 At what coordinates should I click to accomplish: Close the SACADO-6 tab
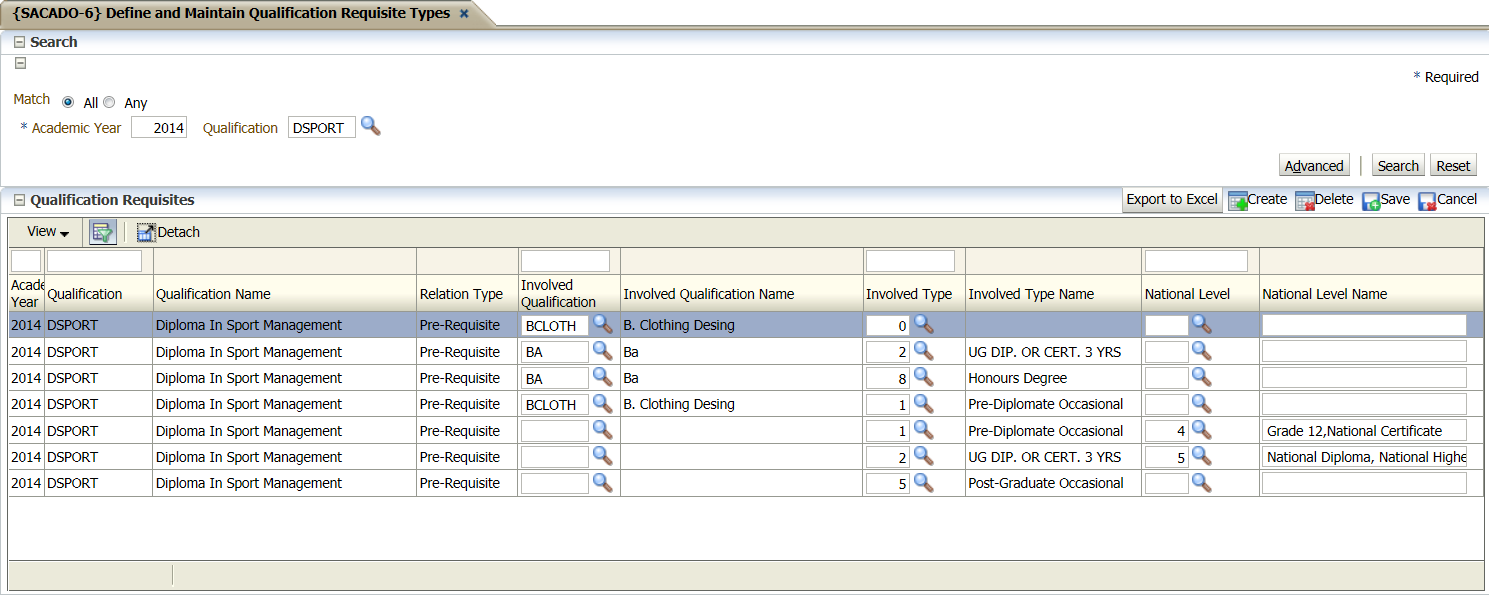464,14
